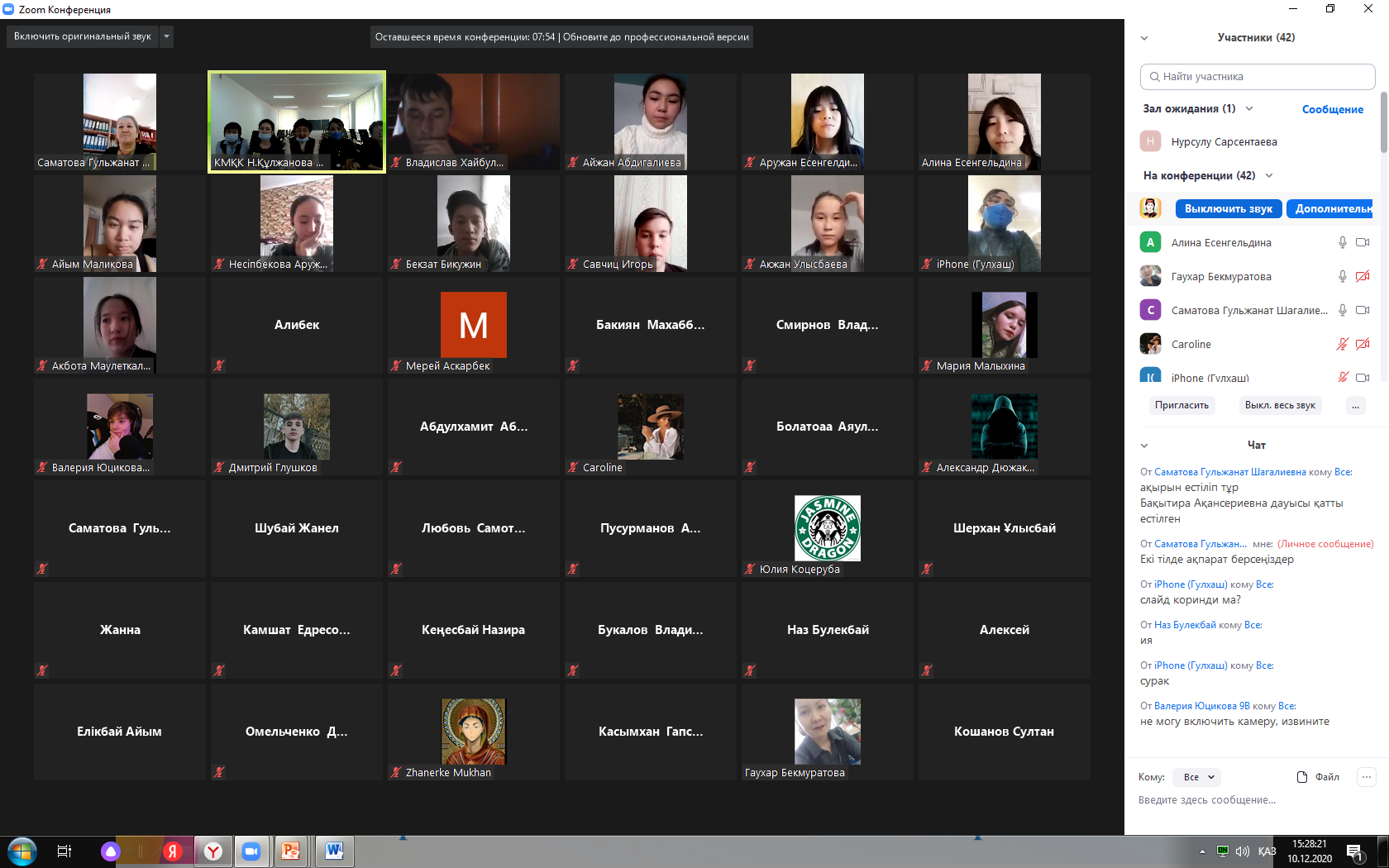
Task: Click the Пригласить button
Action: click(1181, 405)
